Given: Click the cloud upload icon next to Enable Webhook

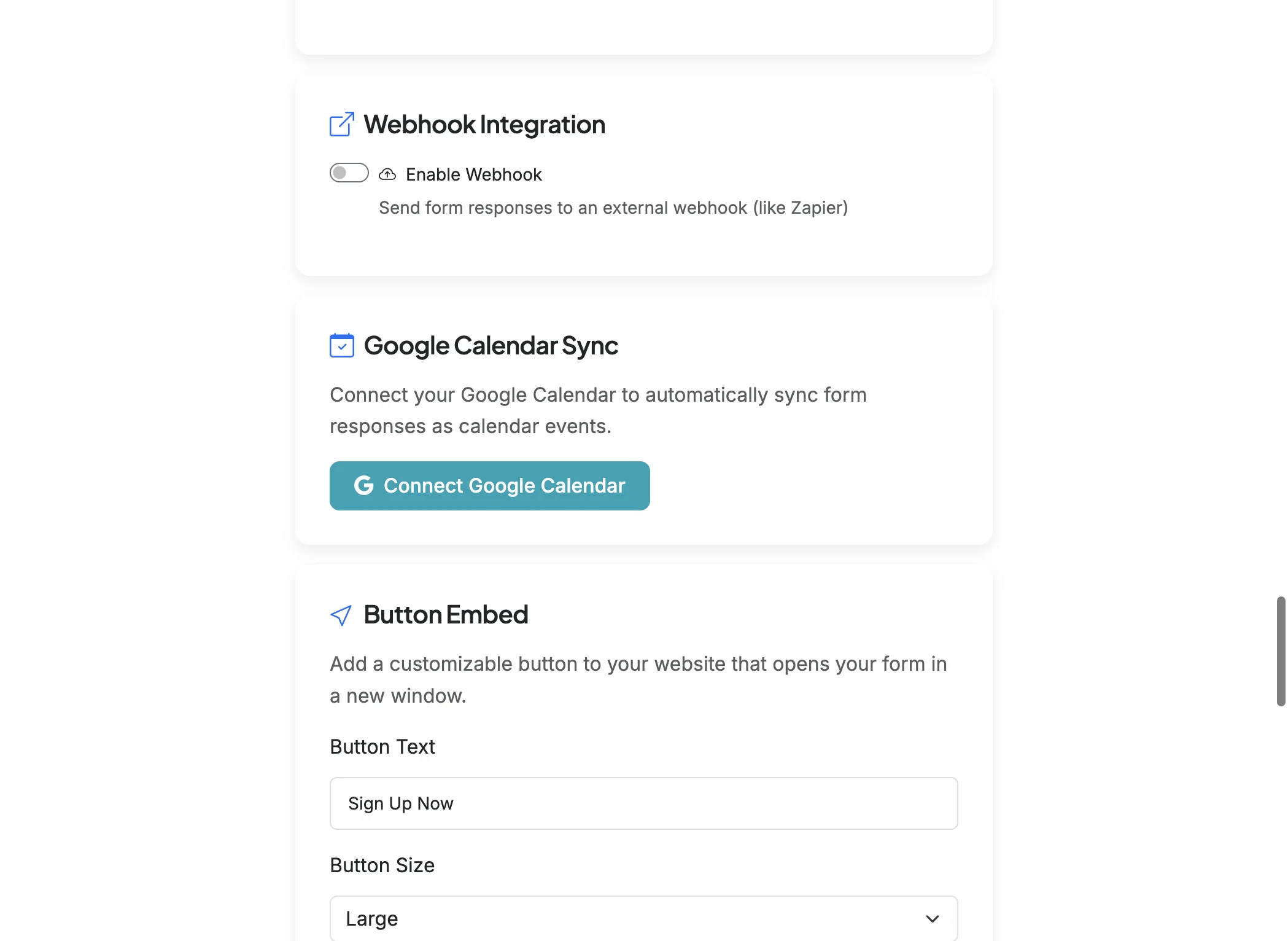Looking at the screenshot, I should click(x=387, y=174).
